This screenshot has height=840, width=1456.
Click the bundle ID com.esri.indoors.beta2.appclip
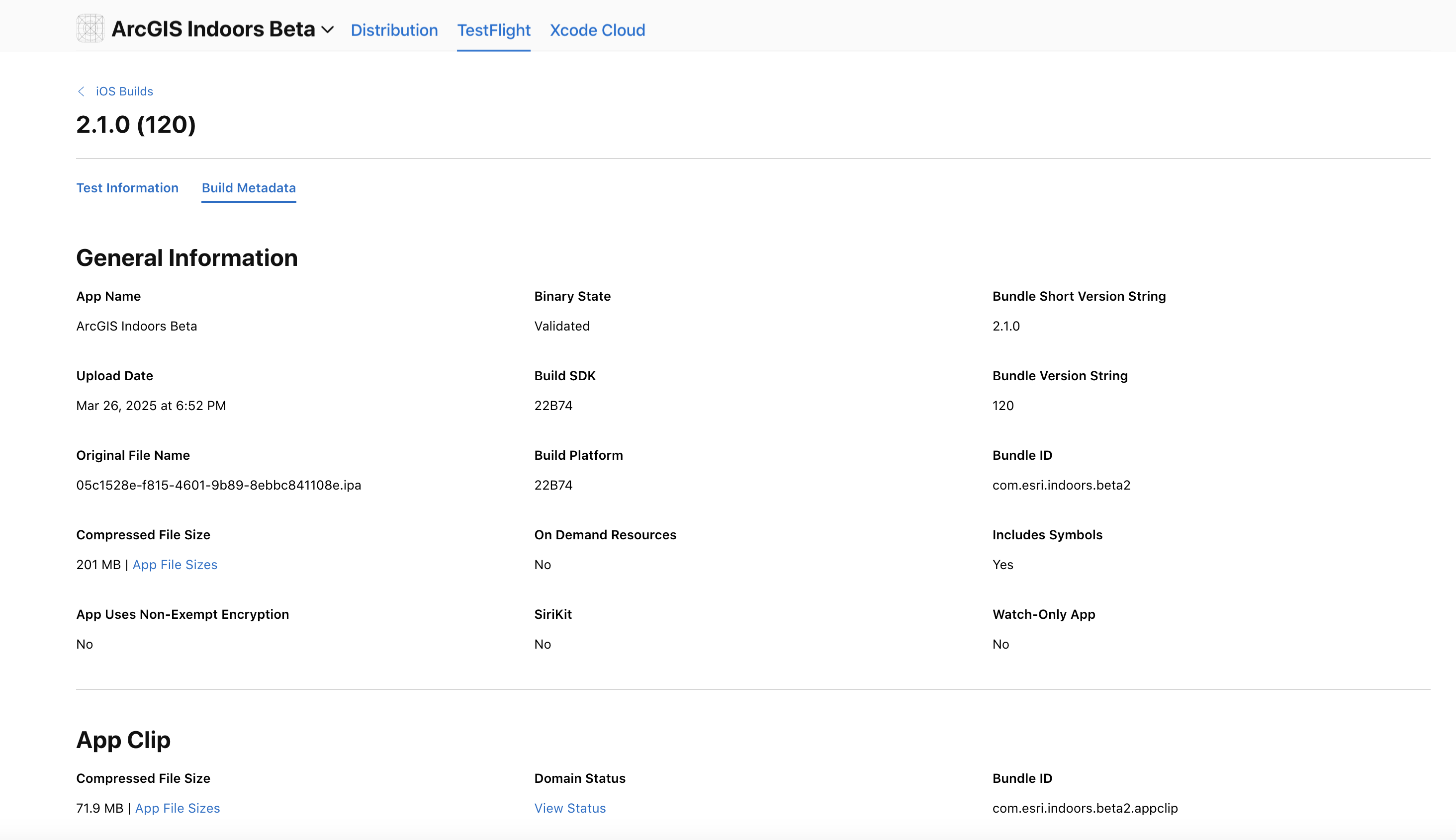[1085, 808]
